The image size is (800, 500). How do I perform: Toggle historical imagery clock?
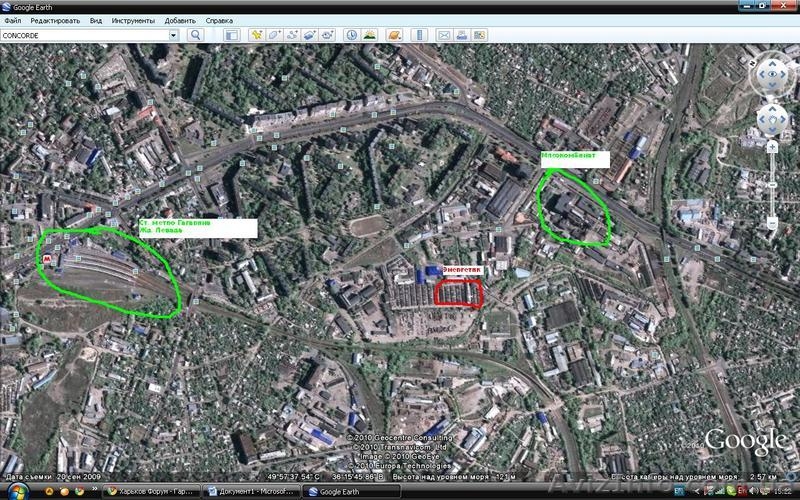(352, 35)
